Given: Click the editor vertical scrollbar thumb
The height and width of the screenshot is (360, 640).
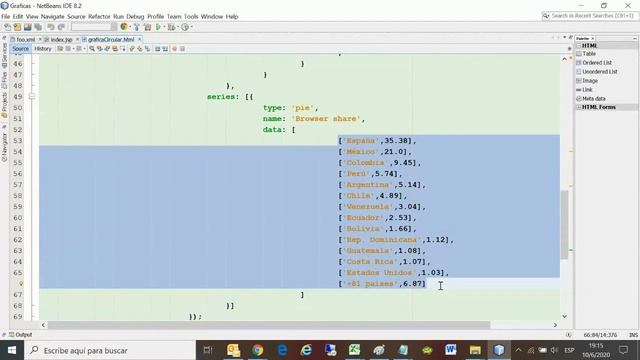Looking at the screenshot, I should (564, 224).
